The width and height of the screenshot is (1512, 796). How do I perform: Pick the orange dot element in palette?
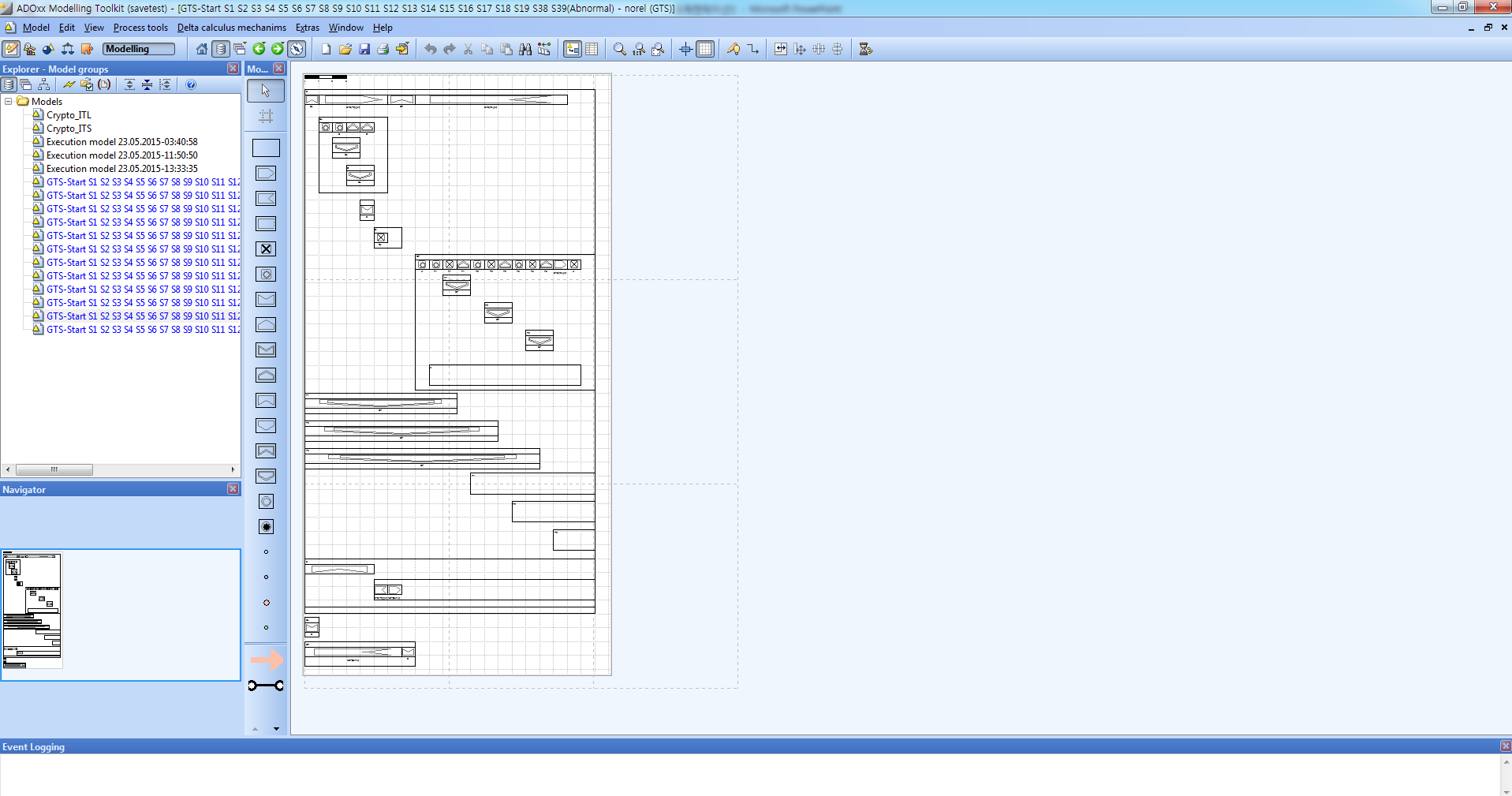pos(266,602)
